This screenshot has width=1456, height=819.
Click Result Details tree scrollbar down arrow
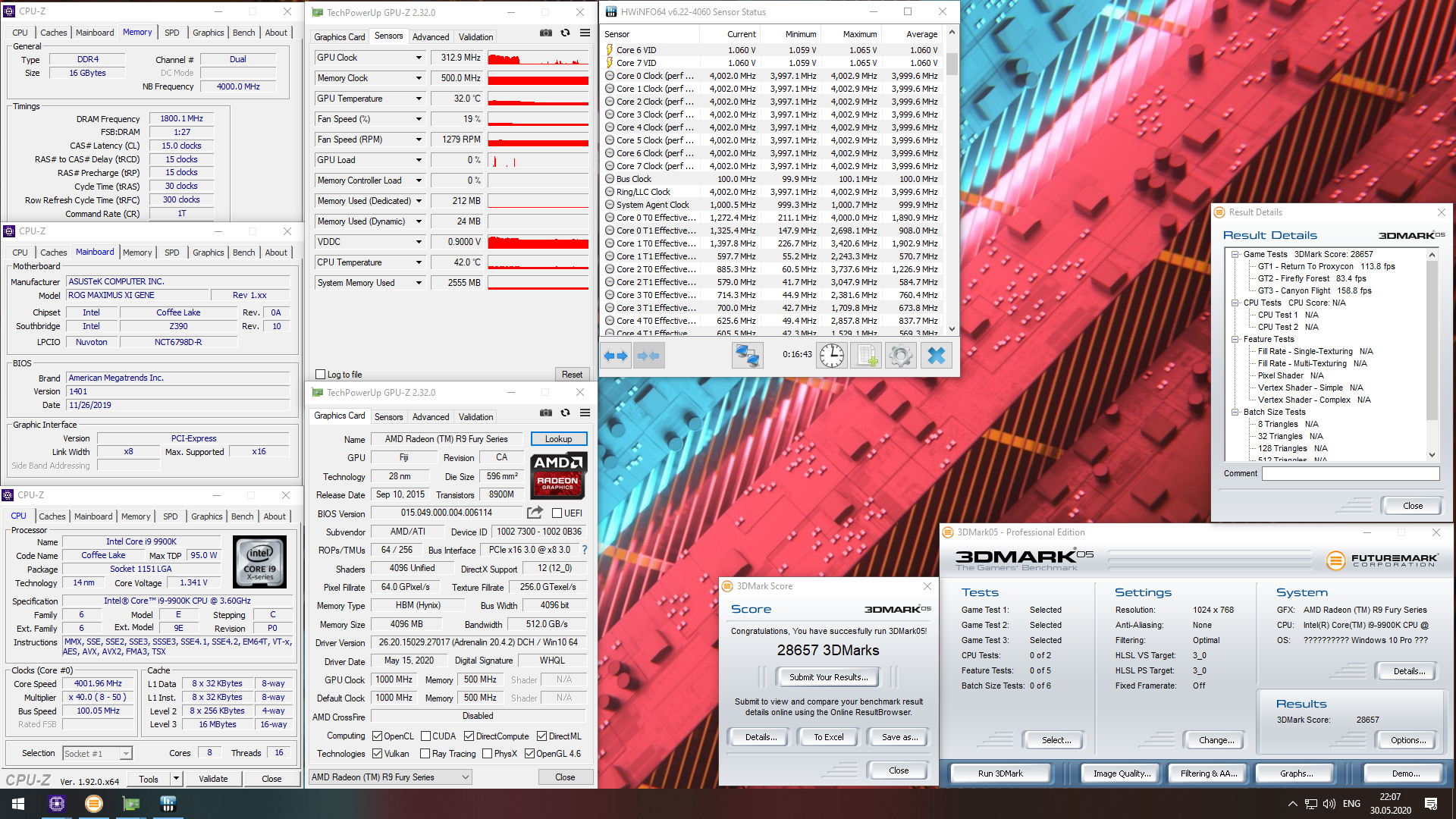click(1432, 455)
